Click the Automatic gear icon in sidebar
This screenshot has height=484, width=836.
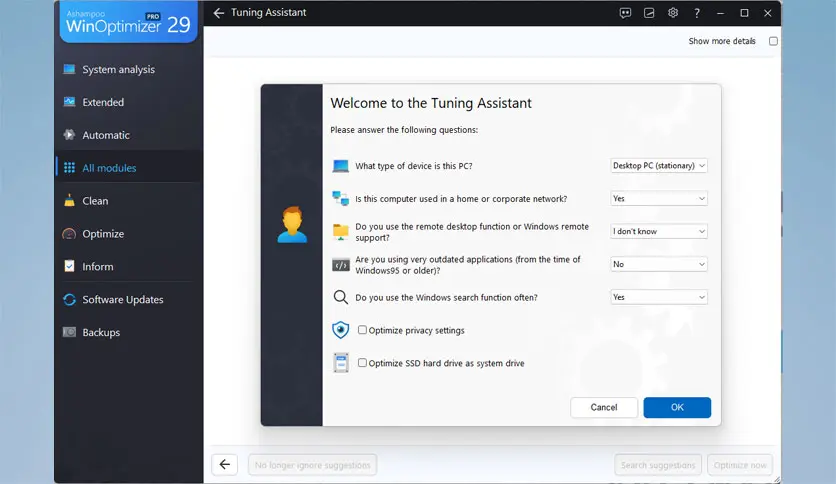coord(69,135)
